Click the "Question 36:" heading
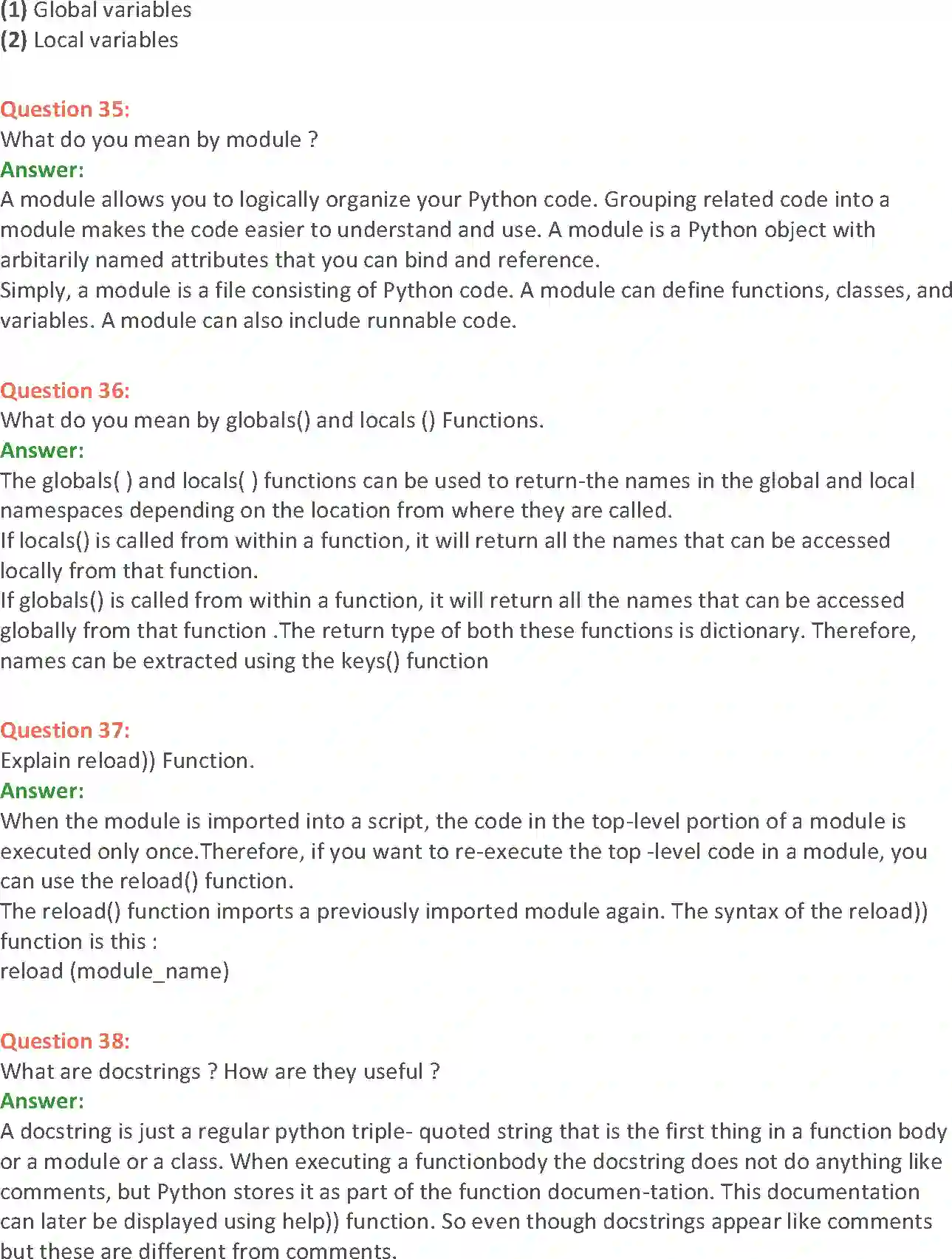952x1259 pixels. click(x=65, y=391)
